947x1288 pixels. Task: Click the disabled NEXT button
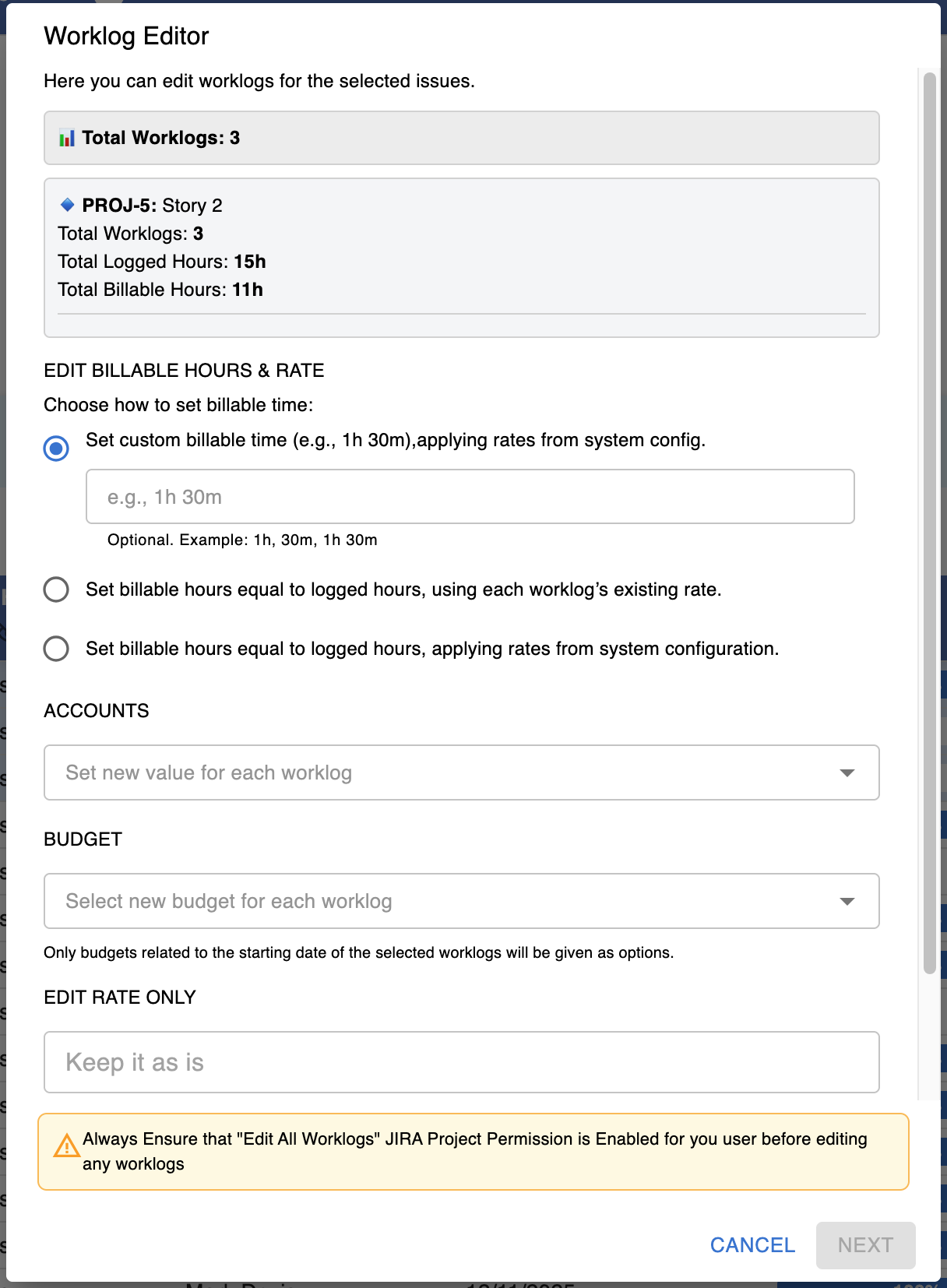pyautogui.click(x=865, y=1245)
